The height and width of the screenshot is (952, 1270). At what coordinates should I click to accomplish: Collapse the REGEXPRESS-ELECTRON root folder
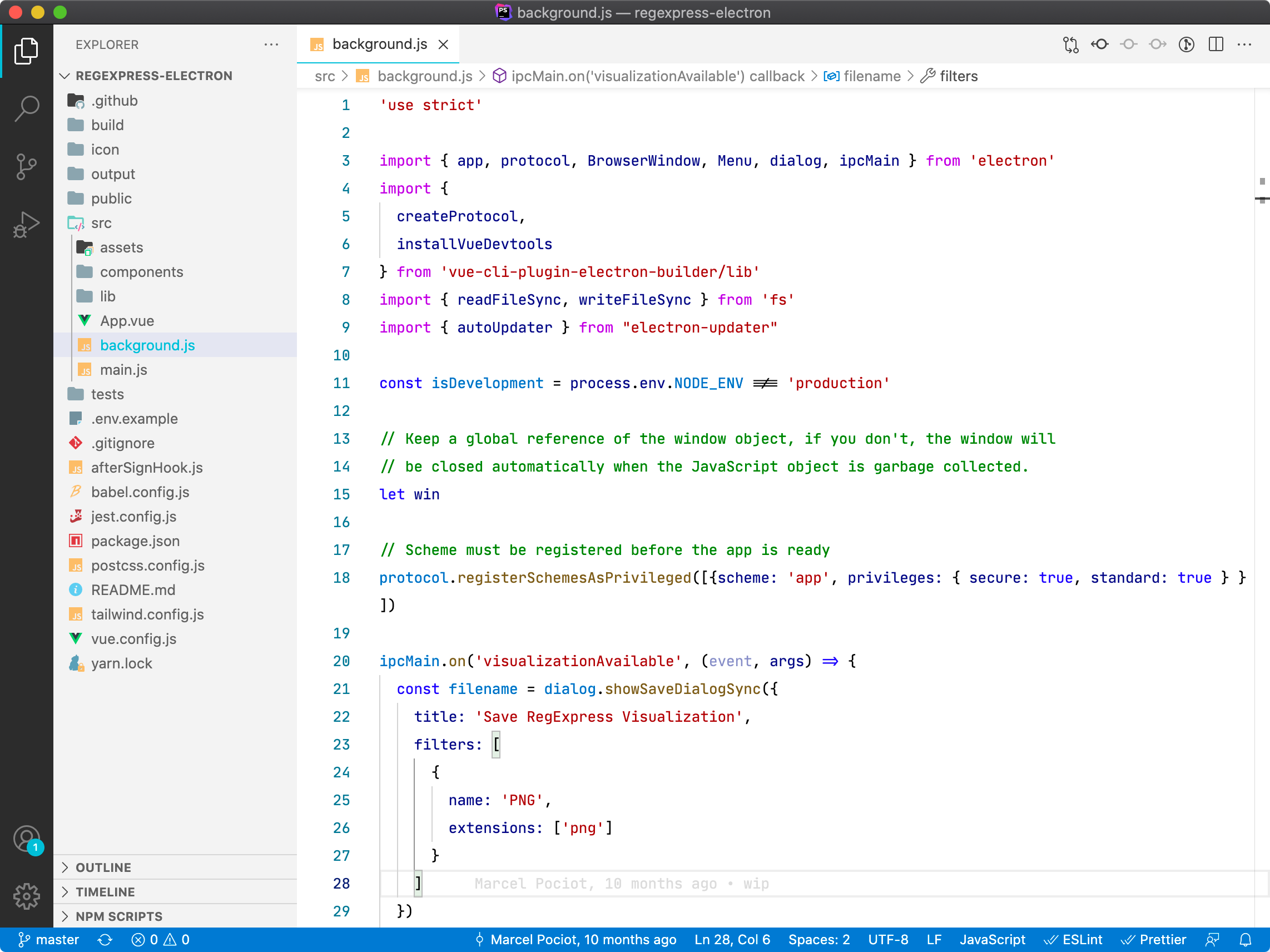point(175,76)
